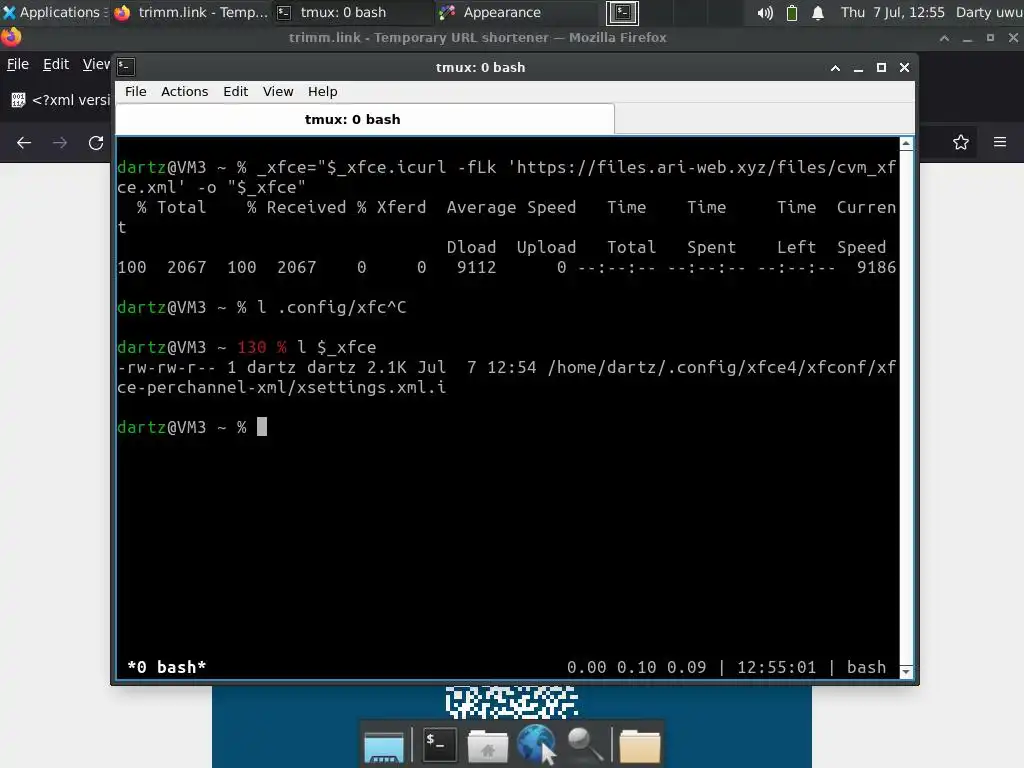
Task: Click the Firefox logo in title bar
Action: (x=11, y=37)
